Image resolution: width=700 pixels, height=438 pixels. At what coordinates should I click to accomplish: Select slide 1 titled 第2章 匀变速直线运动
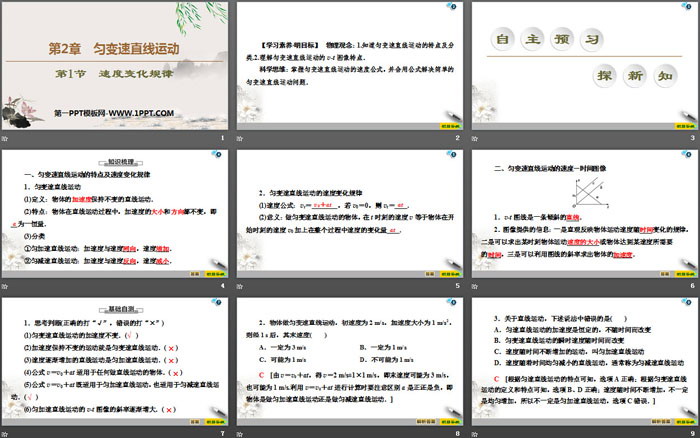point(115,66)
